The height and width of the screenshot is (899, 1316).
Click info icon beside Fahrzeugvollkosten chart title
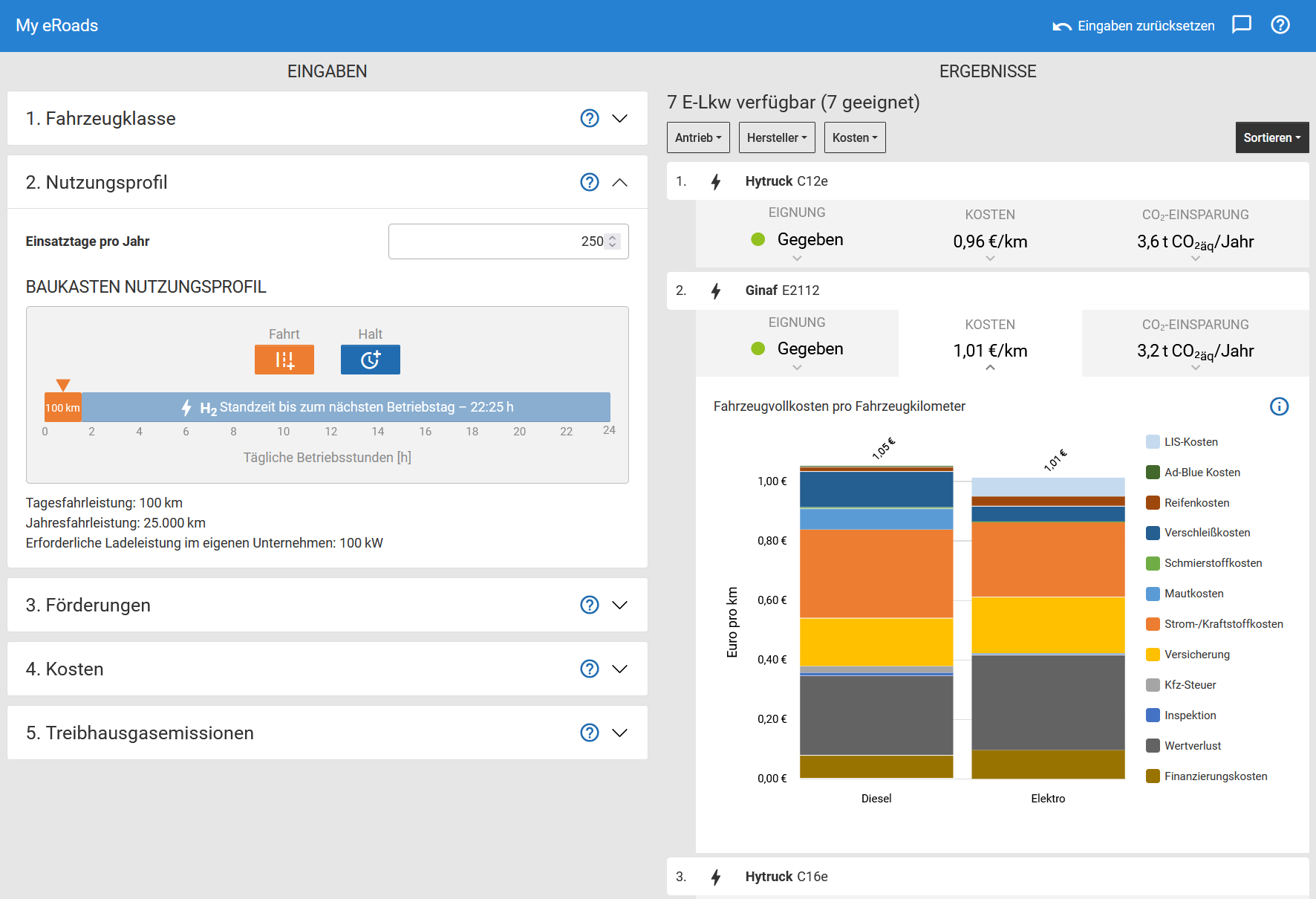[x=1279, y=406]
